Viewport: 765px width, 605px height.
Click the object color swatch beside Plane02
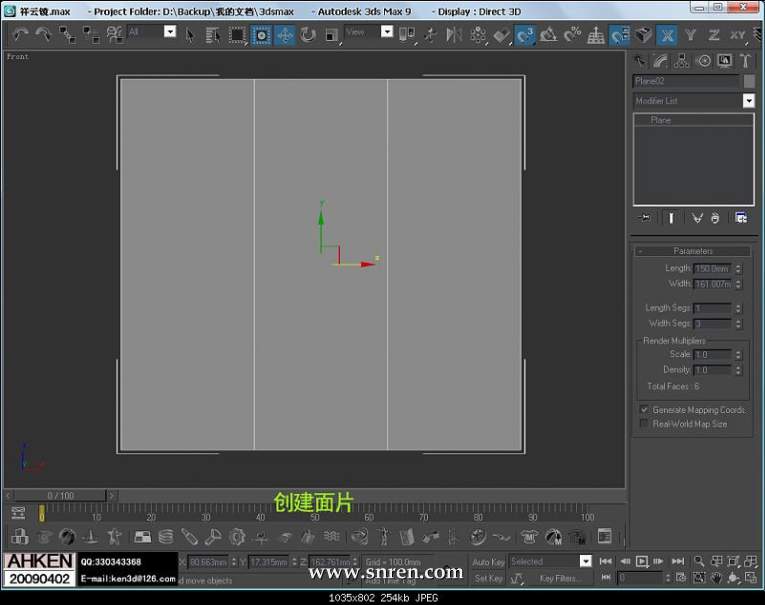(749, 81)
